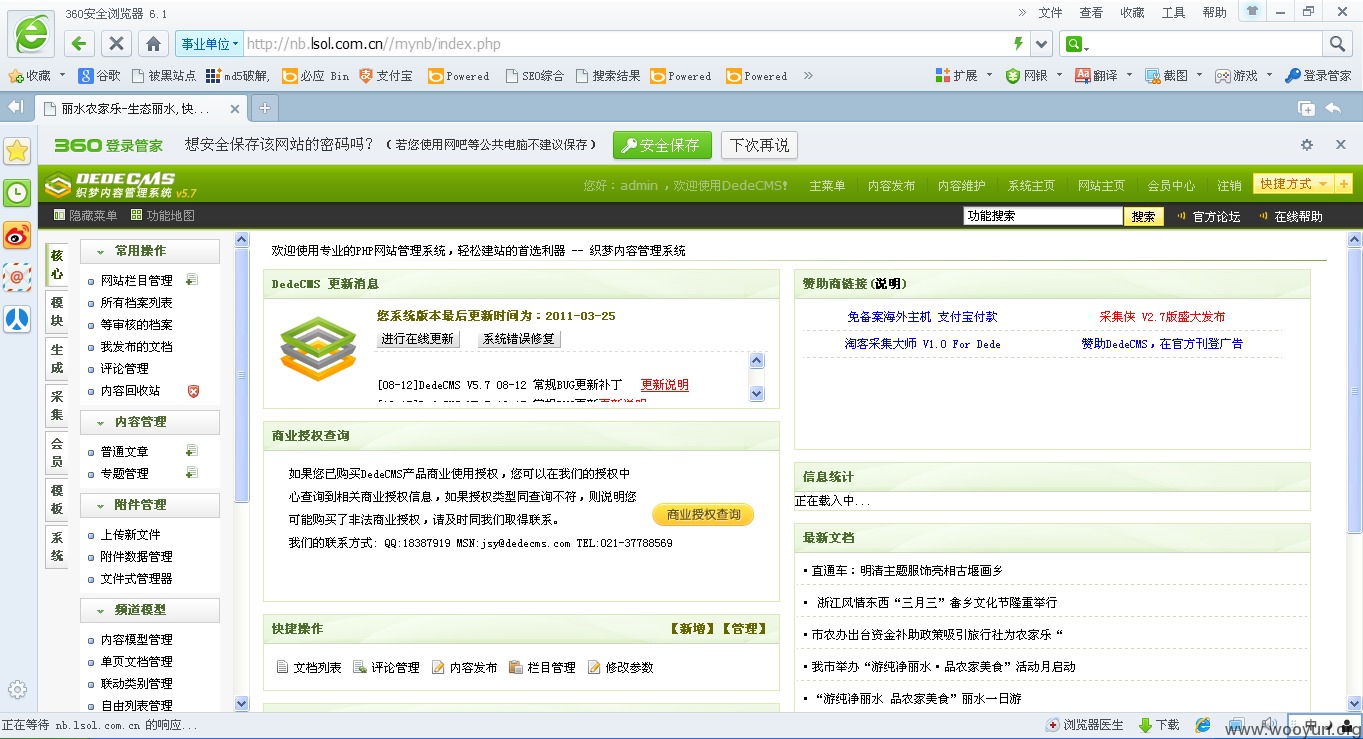Click the 360 browser logo
Screen dimensions: 1363x739
(x=31, y=35)
